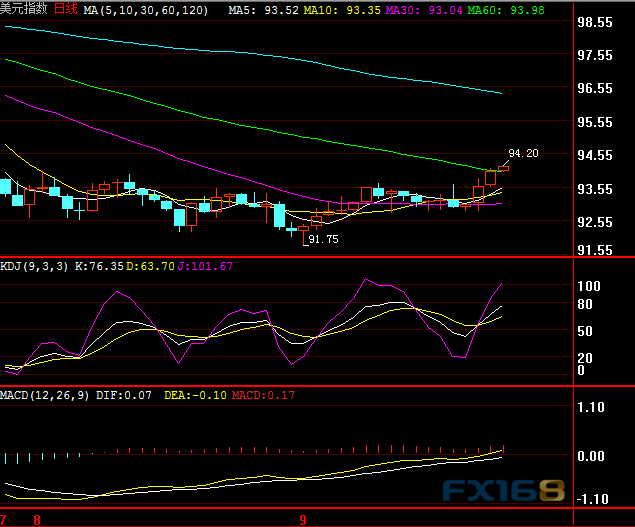Click the latest red candlestick near 94.20

(503, 168)
